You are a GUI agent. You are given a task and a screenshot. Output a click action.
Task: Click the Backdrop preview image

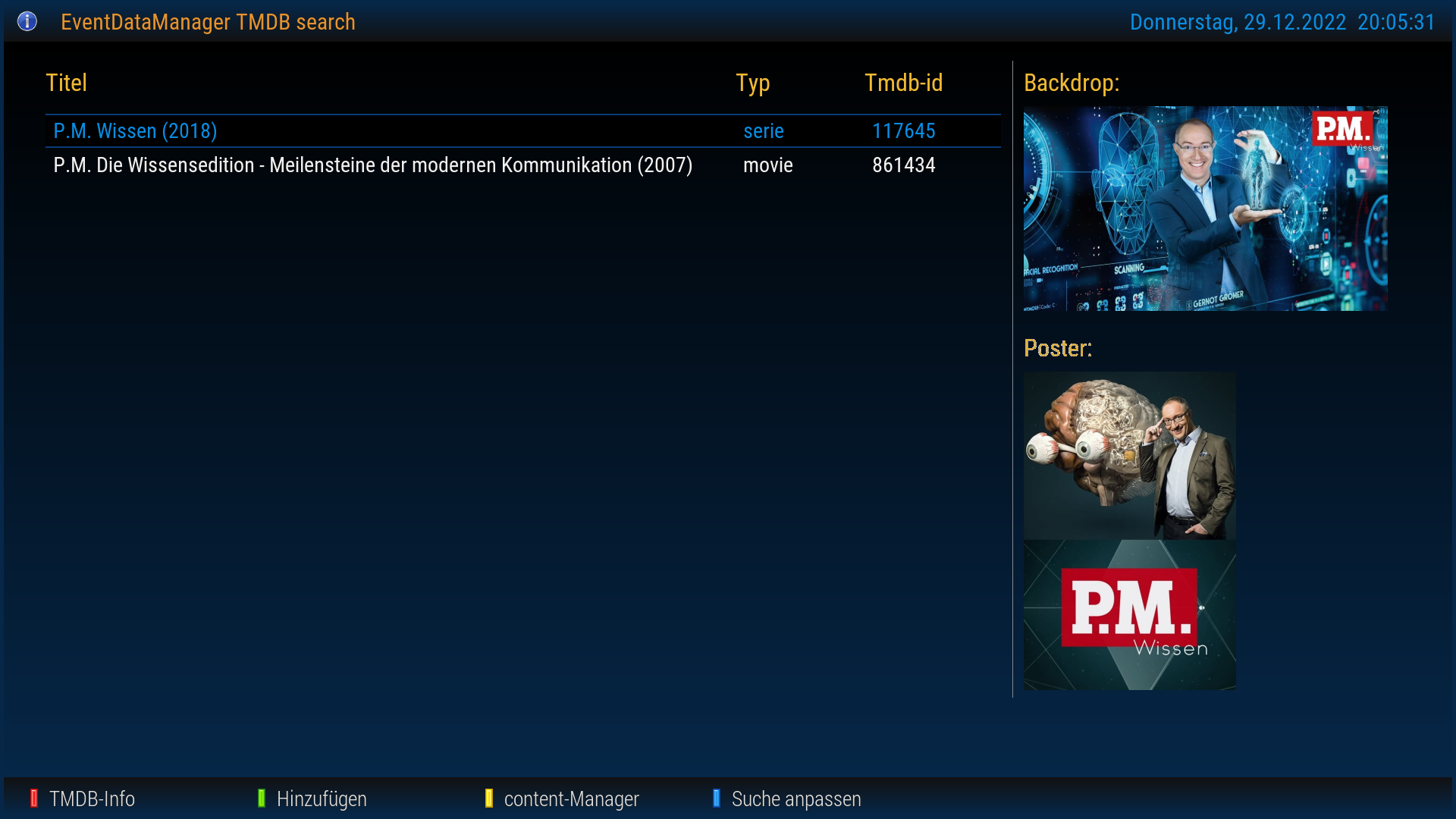pyautogui.click(x=1205, y=209)
